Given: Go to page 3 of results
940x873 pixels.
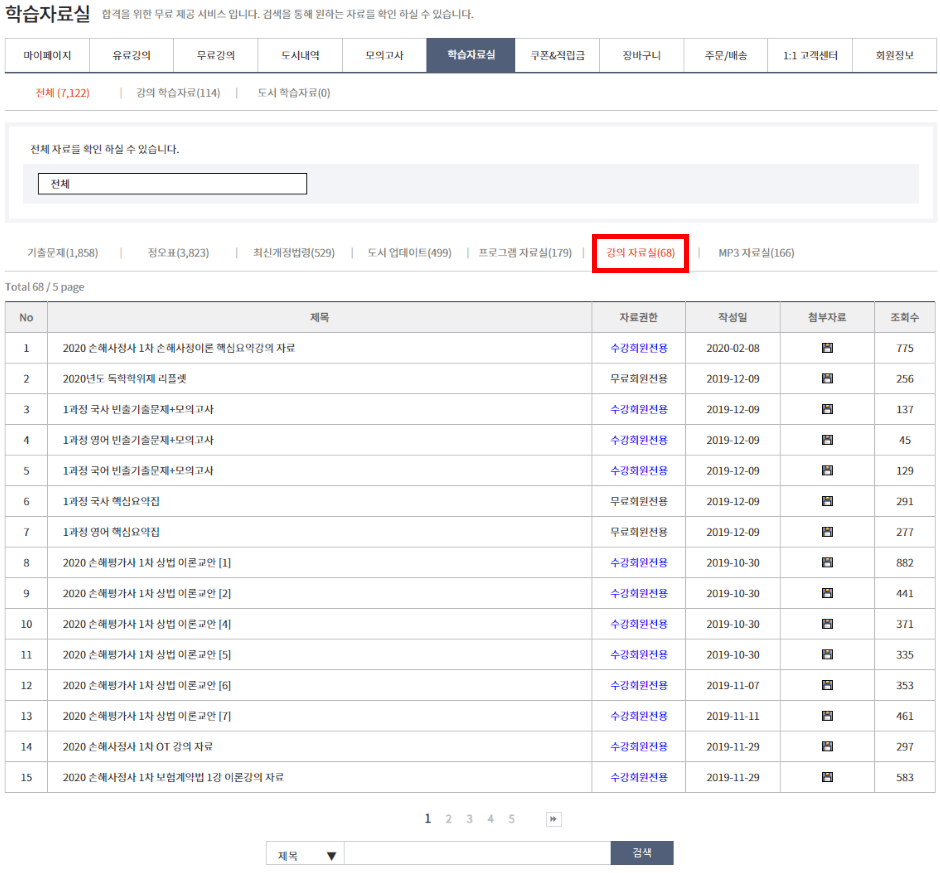Looking at the screenshot, I should (469, 819).
